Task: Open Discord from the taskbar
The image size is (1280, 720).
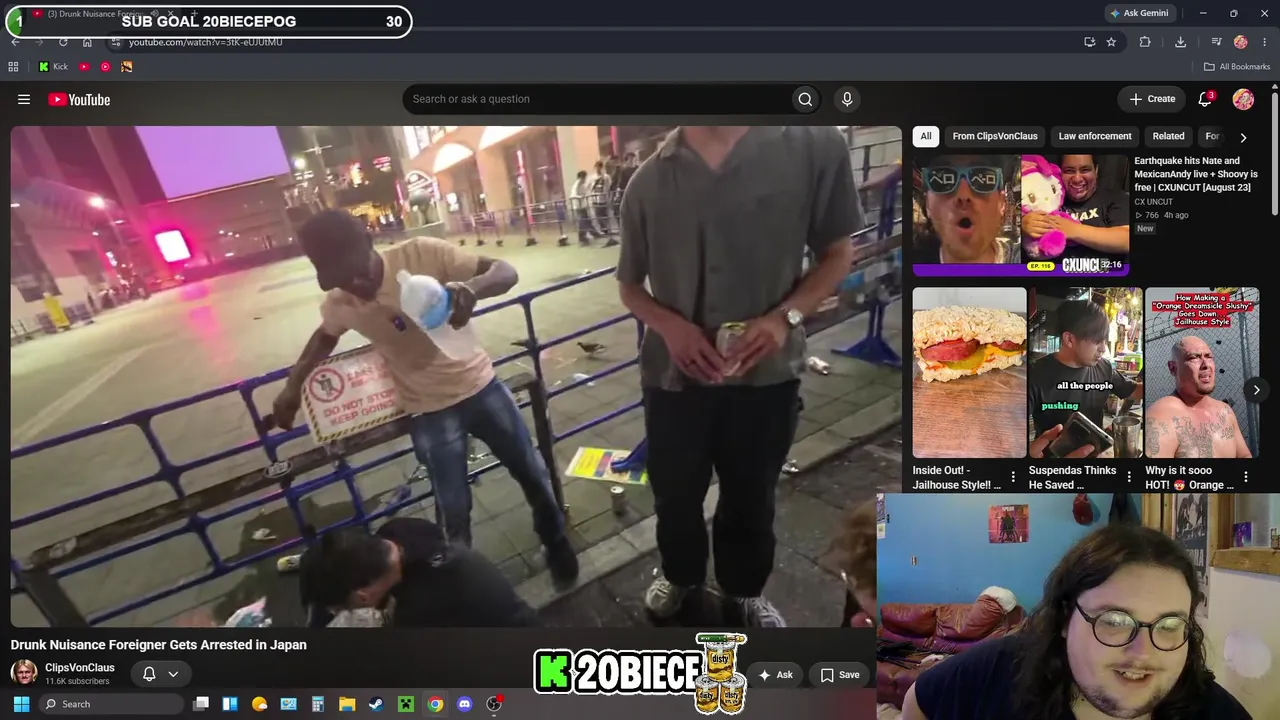Action: click(x=464, y=704)
